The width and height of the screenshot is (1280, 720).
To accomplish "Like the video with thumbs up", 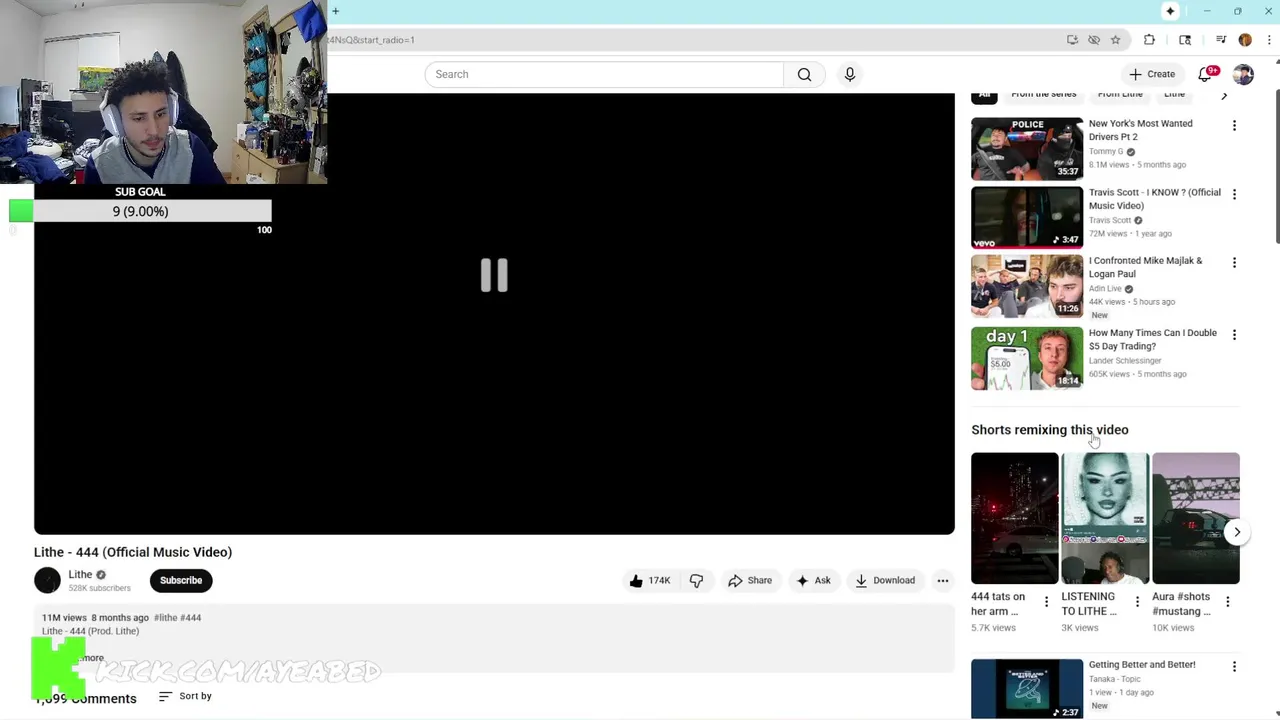I will click(649, 580).
